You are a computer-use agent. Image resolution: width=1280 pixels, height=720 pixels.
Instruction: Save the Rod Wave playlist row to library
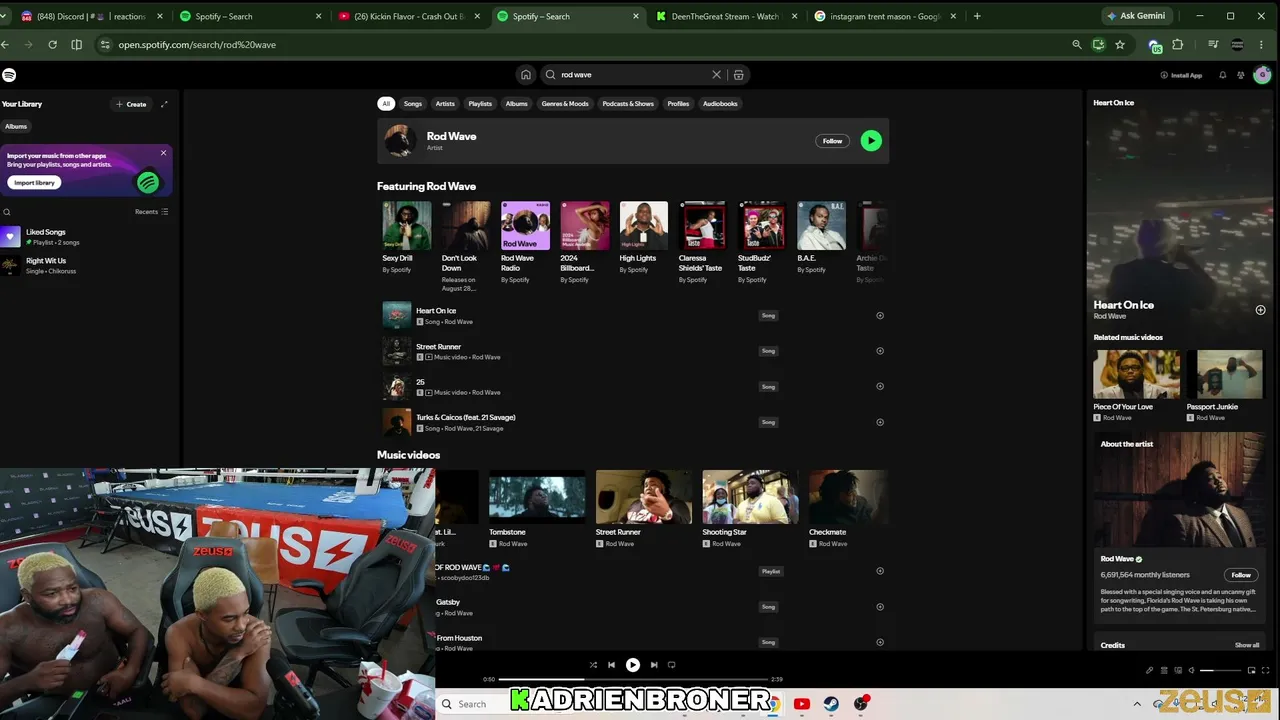(x=880, y=571)
